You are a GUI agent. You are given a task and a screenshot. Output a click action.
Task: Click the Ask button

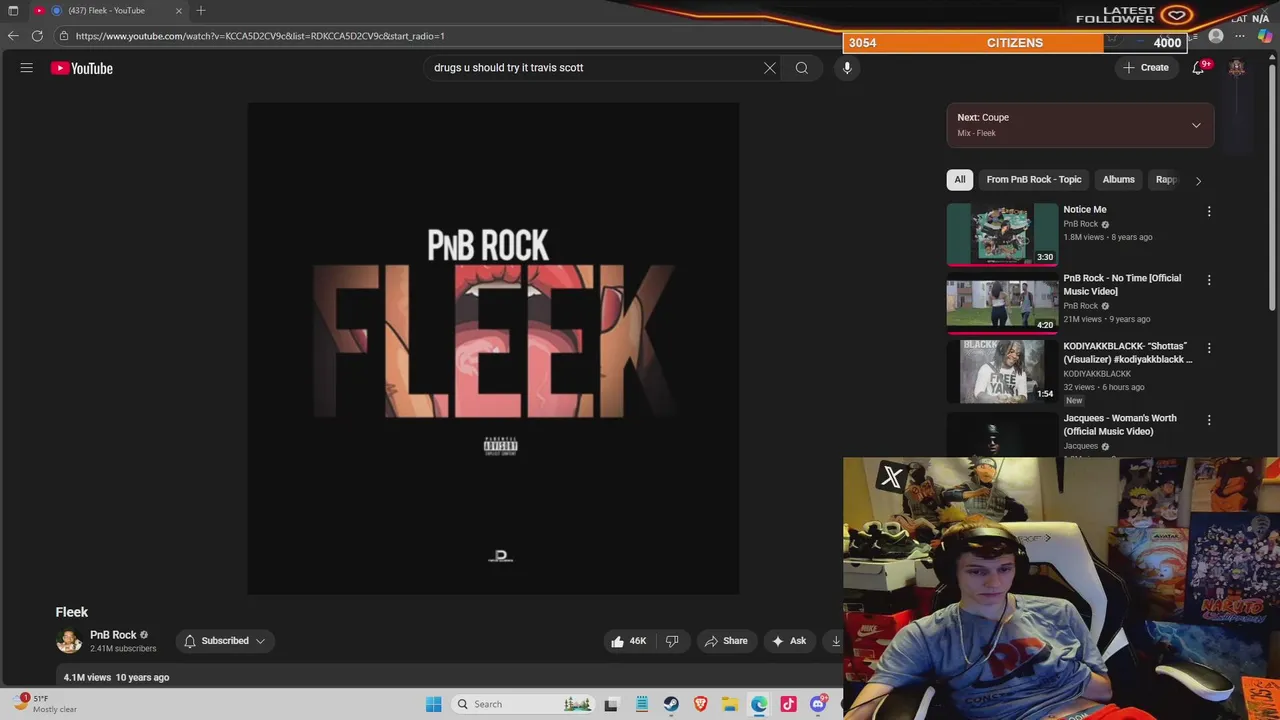coord(788,641)
